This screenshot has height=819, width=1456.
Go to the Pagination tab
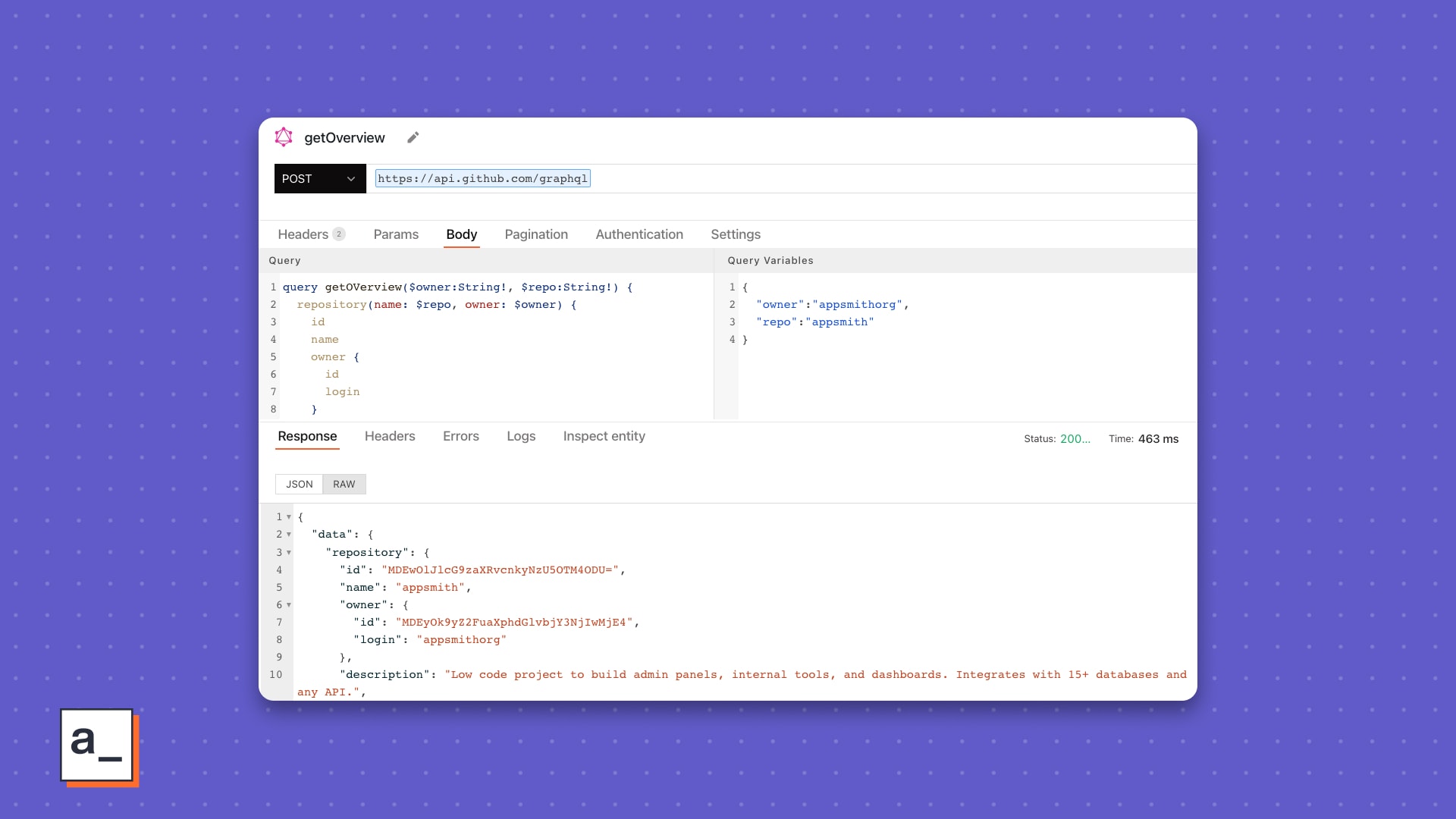click(x=535, y=234)
